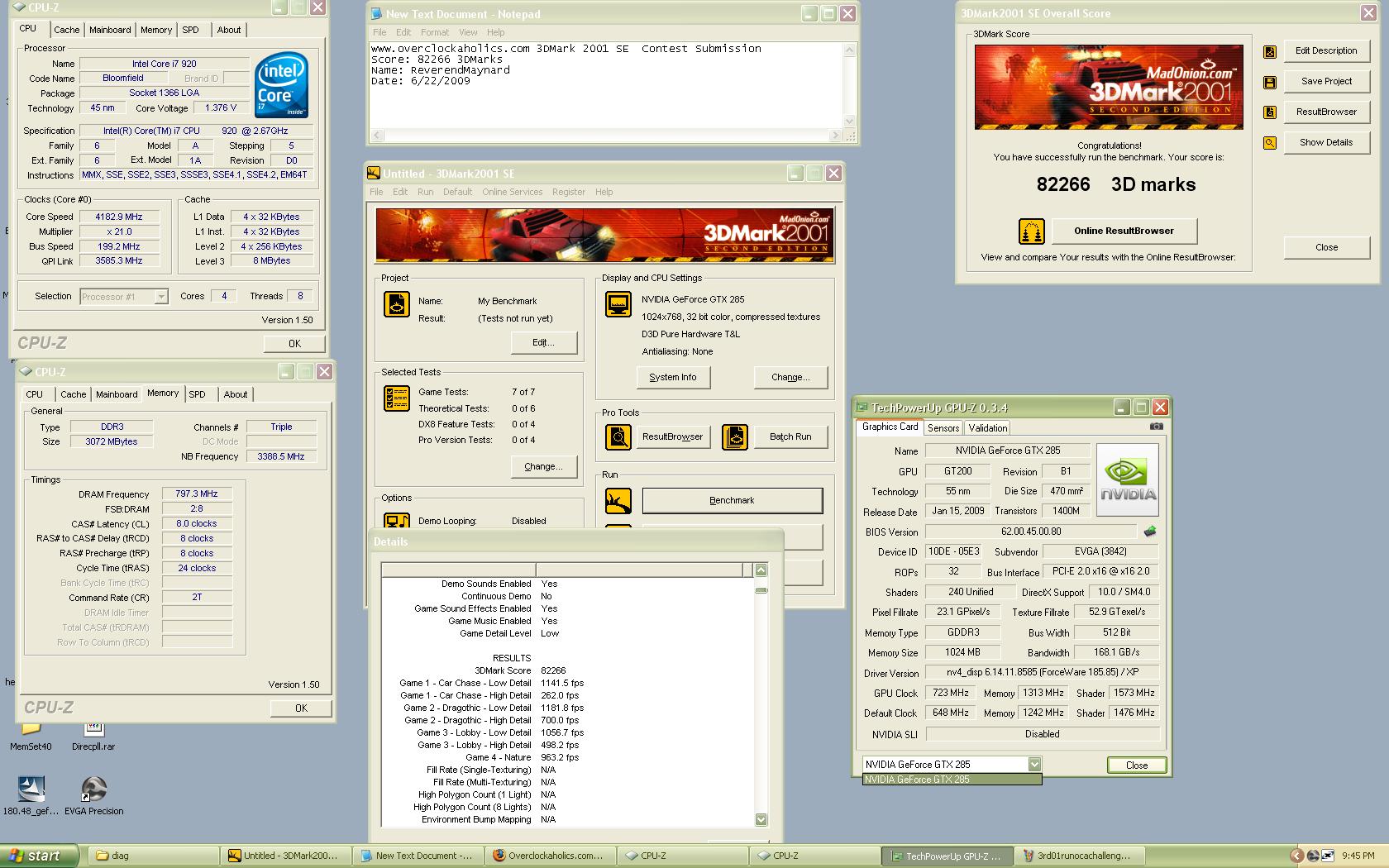Click the Pro Tools ResultBrowser icon
The image size is (1389, 868).
pyautogui.click(x=618, y=436)
